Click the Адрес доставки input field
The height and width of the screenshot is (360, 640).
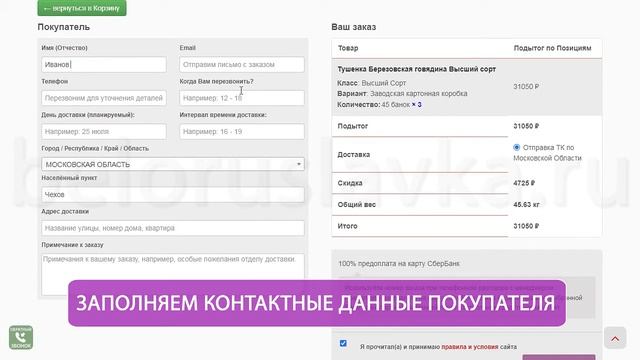point(173,228)
